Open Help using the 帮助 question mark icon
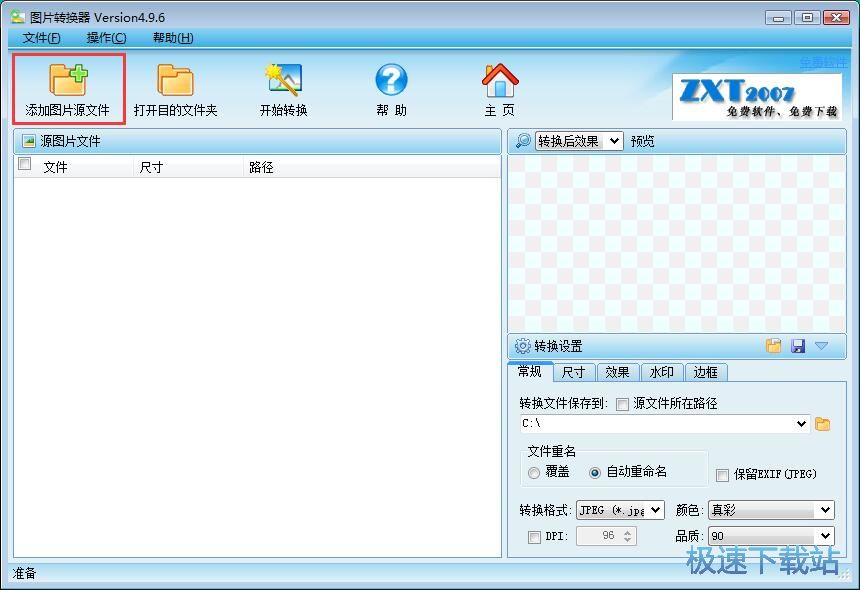The image size is (860, 590). [391, 88]
